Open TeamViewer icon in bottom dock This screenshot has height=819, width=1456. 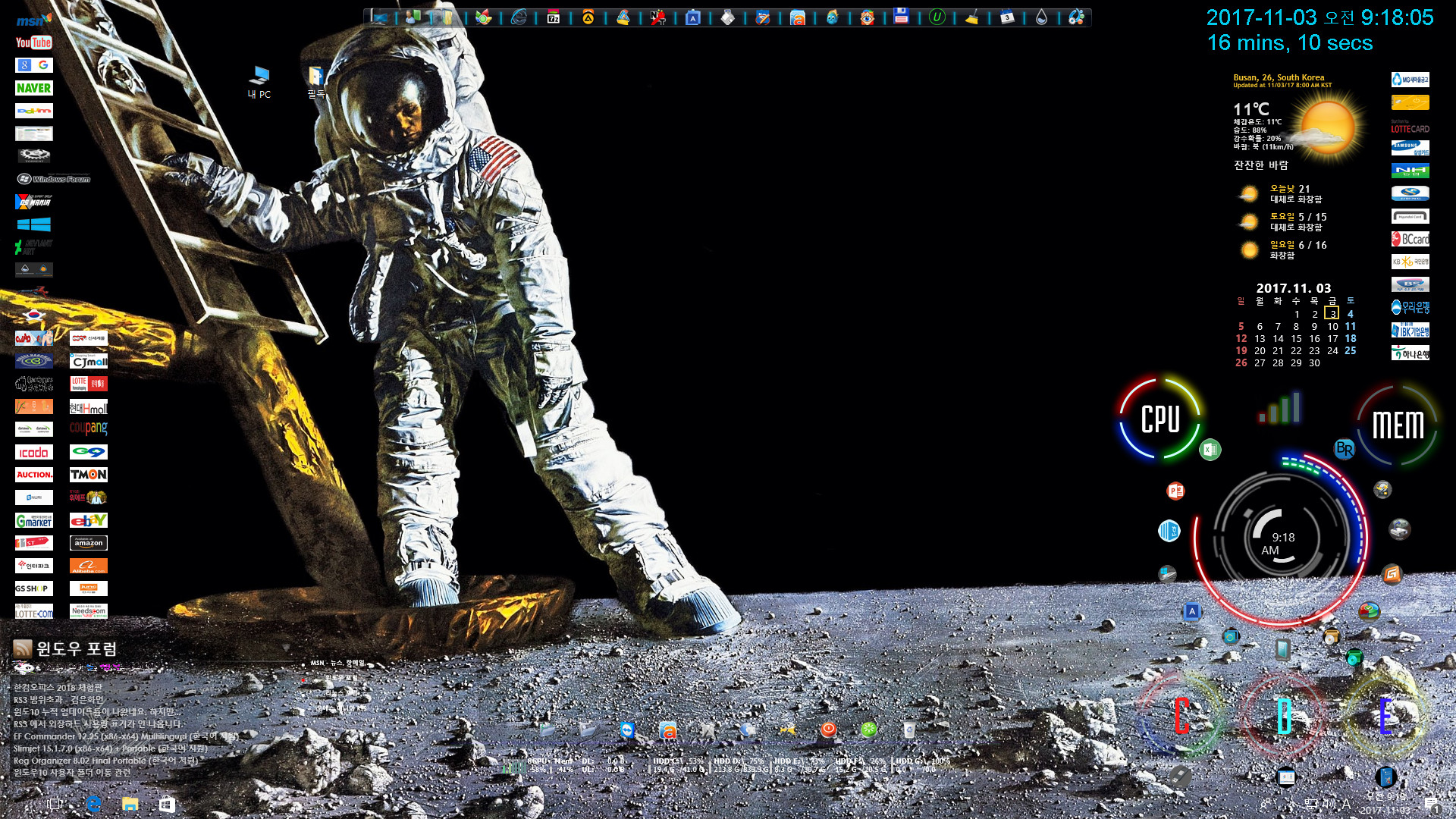coord(627,730)
